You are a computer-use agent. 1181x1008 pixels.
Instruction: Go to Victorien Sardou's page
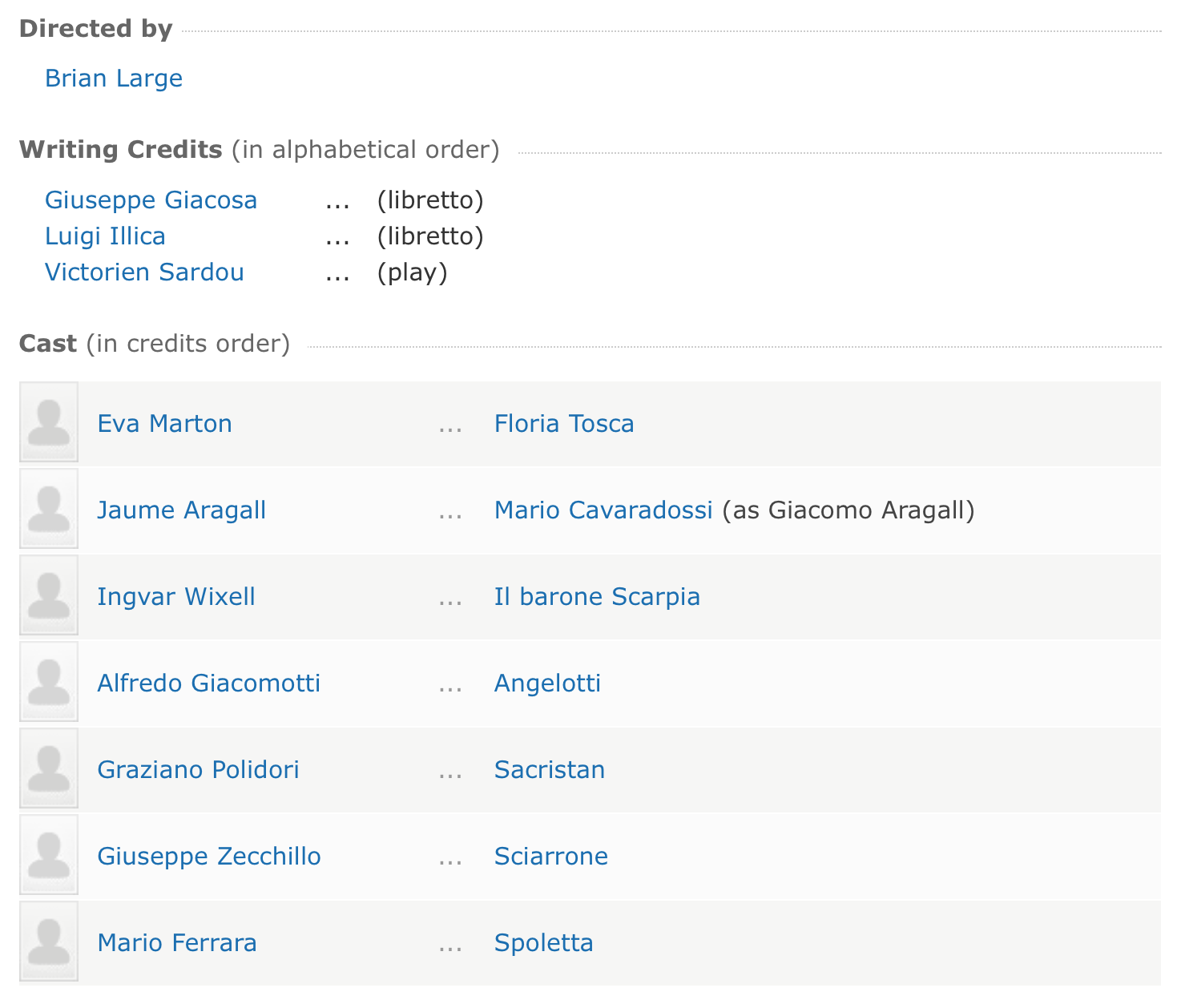144,272
